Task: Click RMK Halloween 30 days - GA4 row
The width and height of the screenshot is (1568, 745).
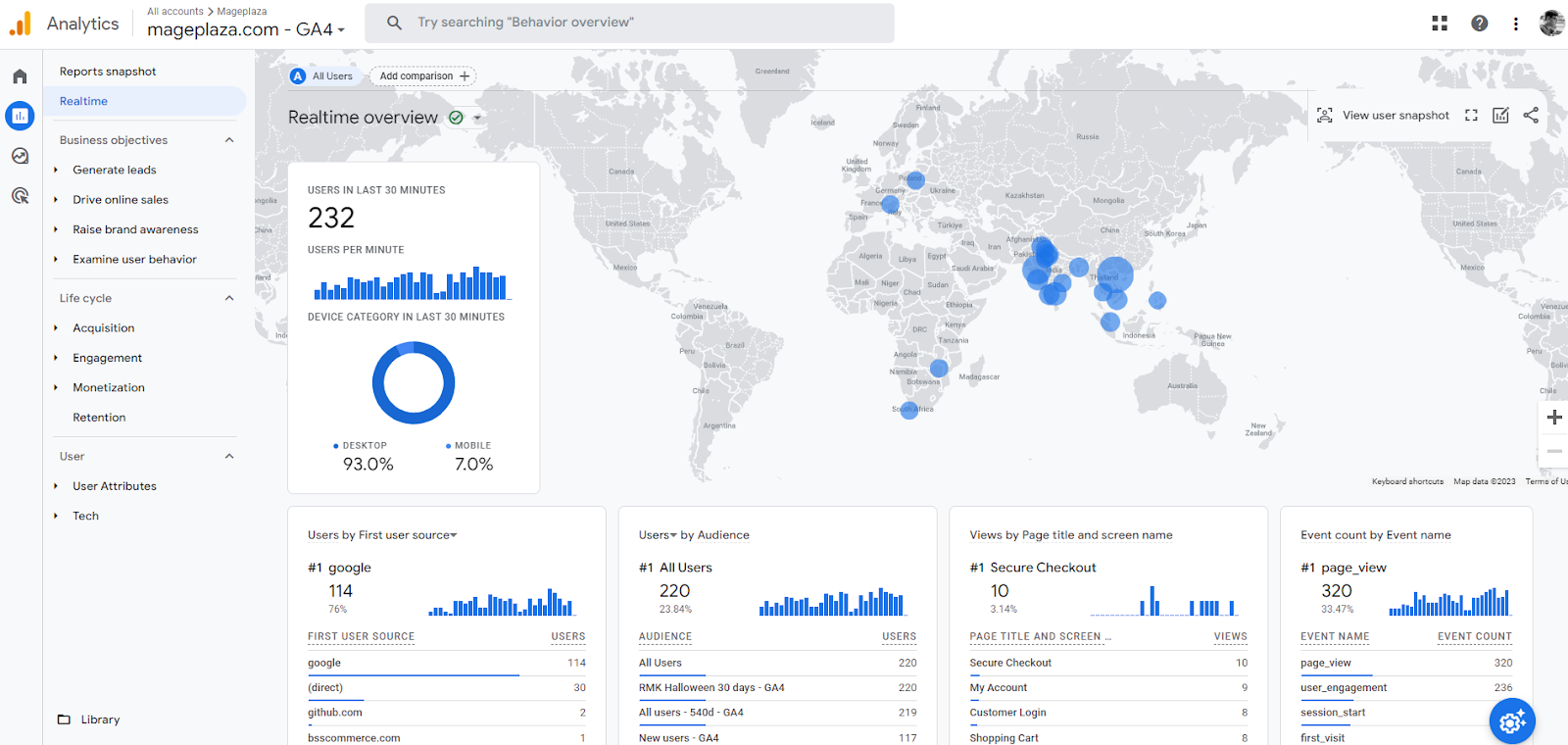Action: pos(777,688)
